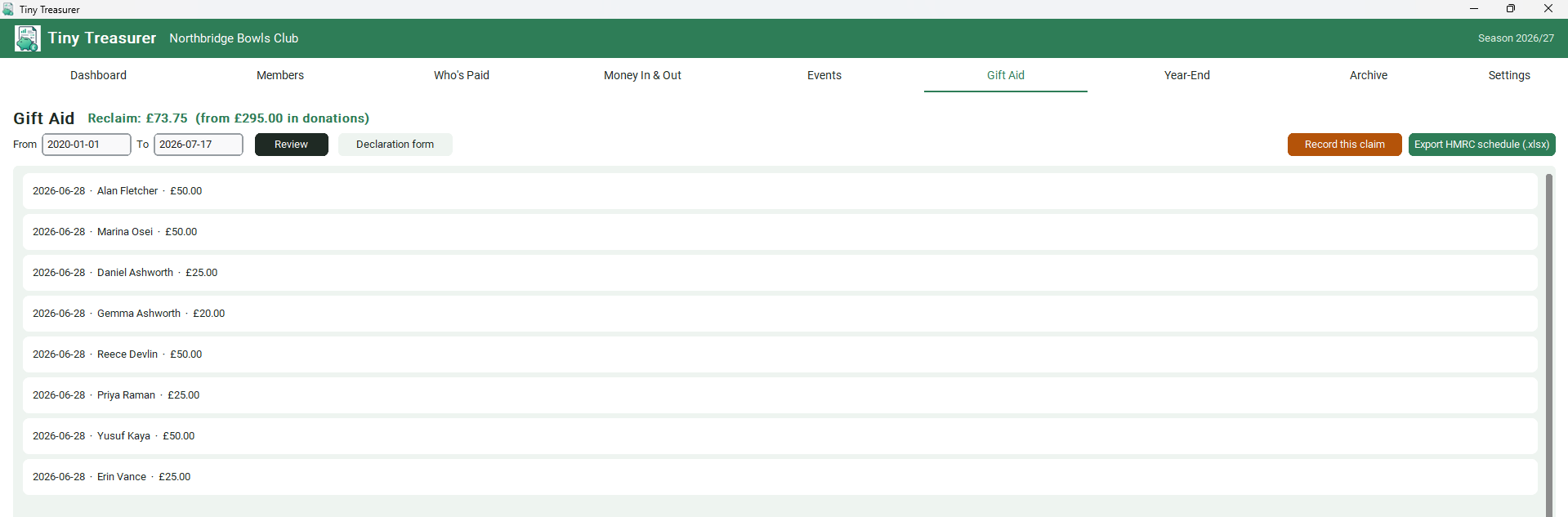Screen dimensions: 1568x517
Task: Restore down the Tiny Treasurer window
Action: pos(1511,9)
